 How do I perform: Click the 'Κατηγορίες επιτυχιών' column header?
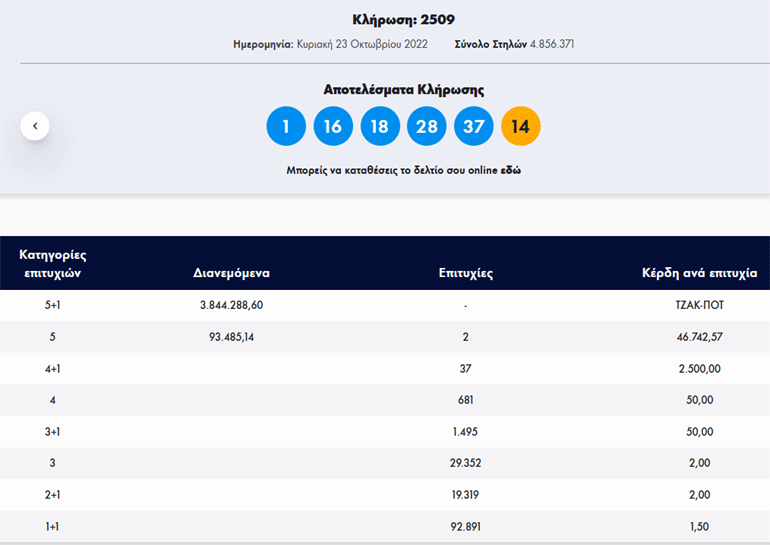click(52, 263)
